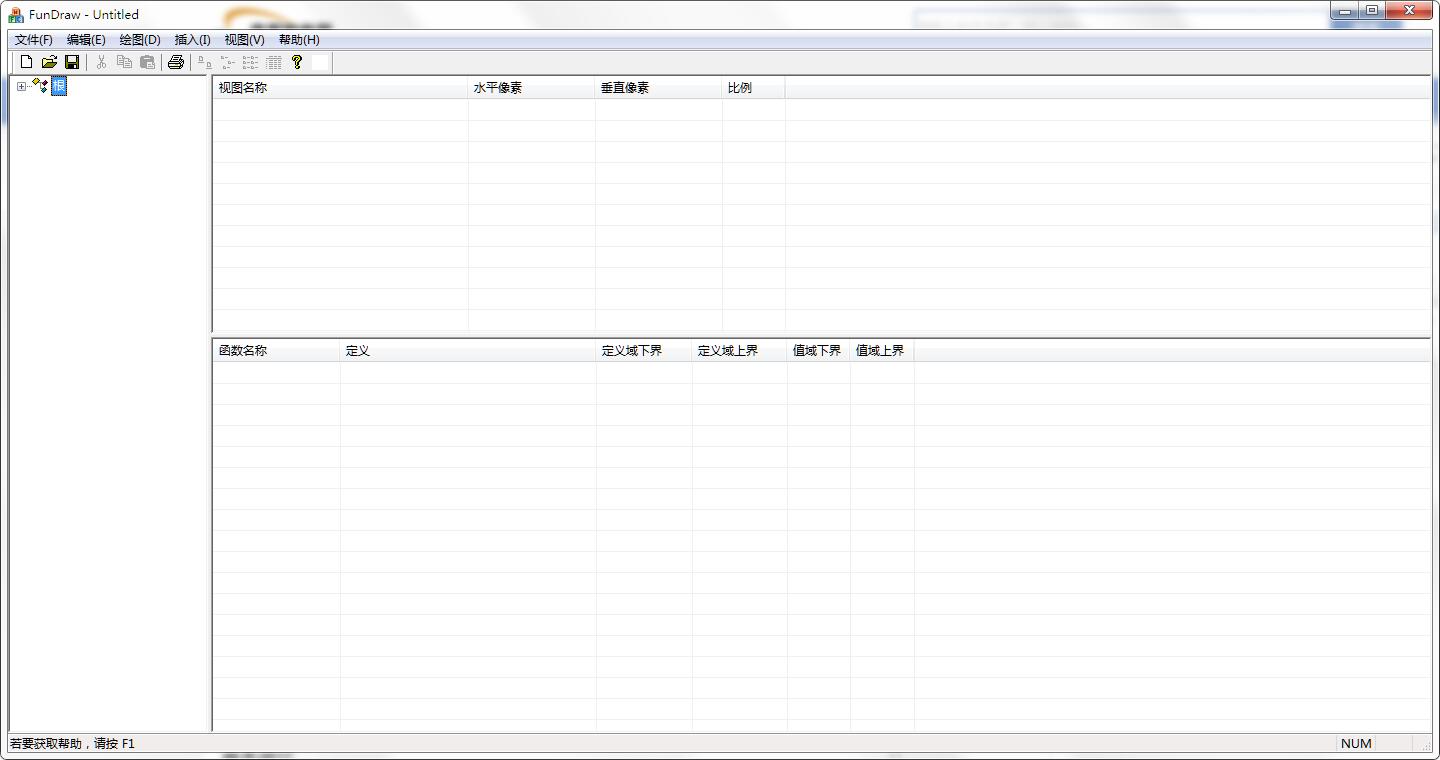1440x760 pixels.
Task: Click the Open file folder icon
Action: 49,62
